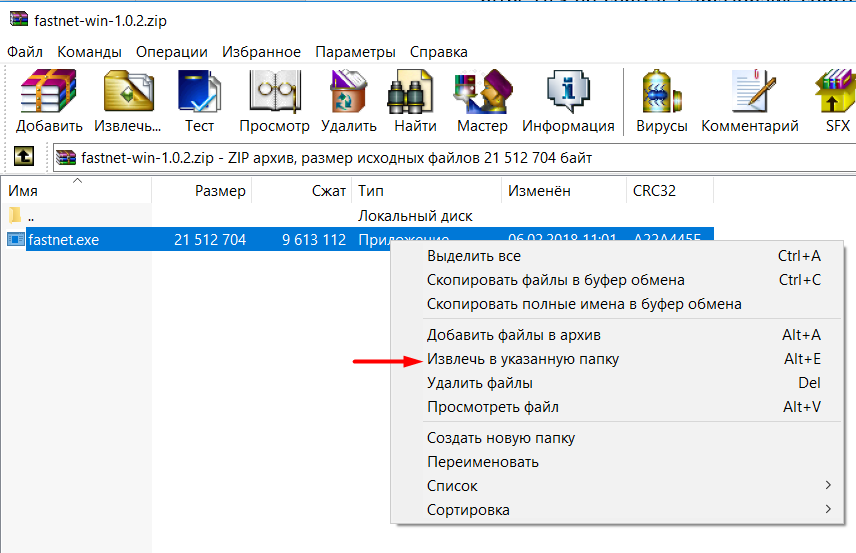Screen dimensions: 856x553
Task: Click the fastnet.exe file icon
Action: coord(16,239)
